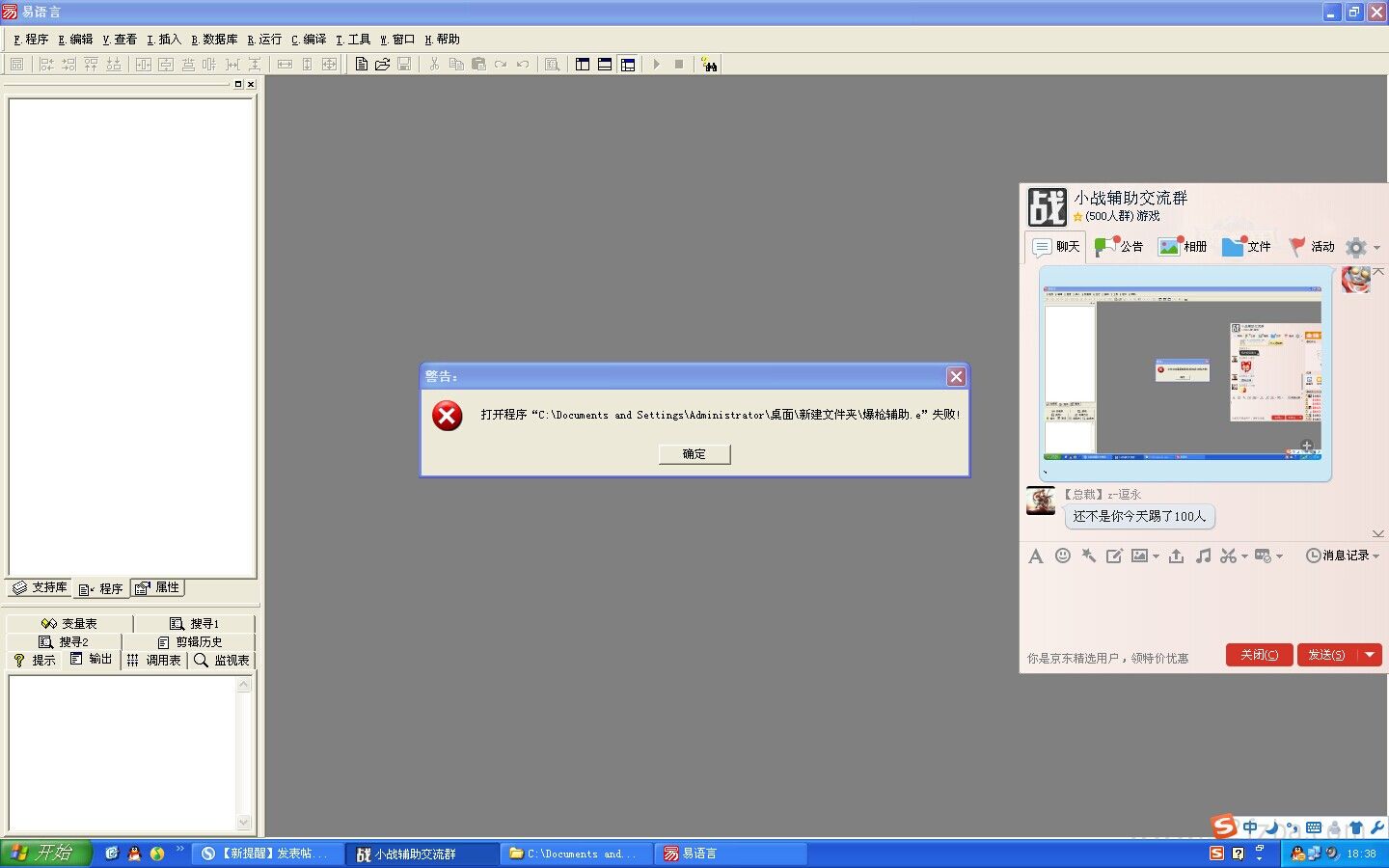Click the copy toolbar icon
This screenshot has height=868, width=1389.
tap(456, 65)
